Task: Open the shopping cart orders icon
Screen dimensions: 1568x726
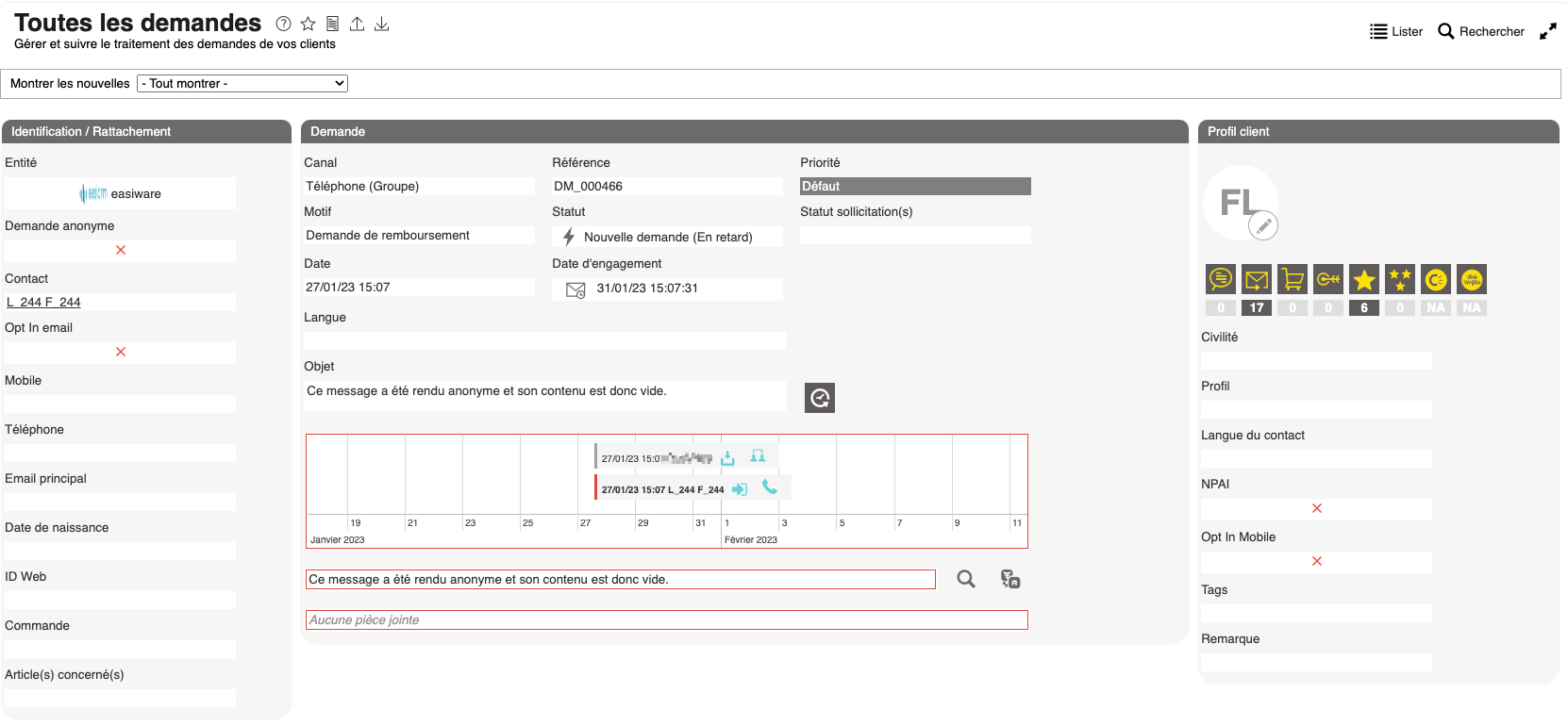Action: click(x=1293, y=279)
